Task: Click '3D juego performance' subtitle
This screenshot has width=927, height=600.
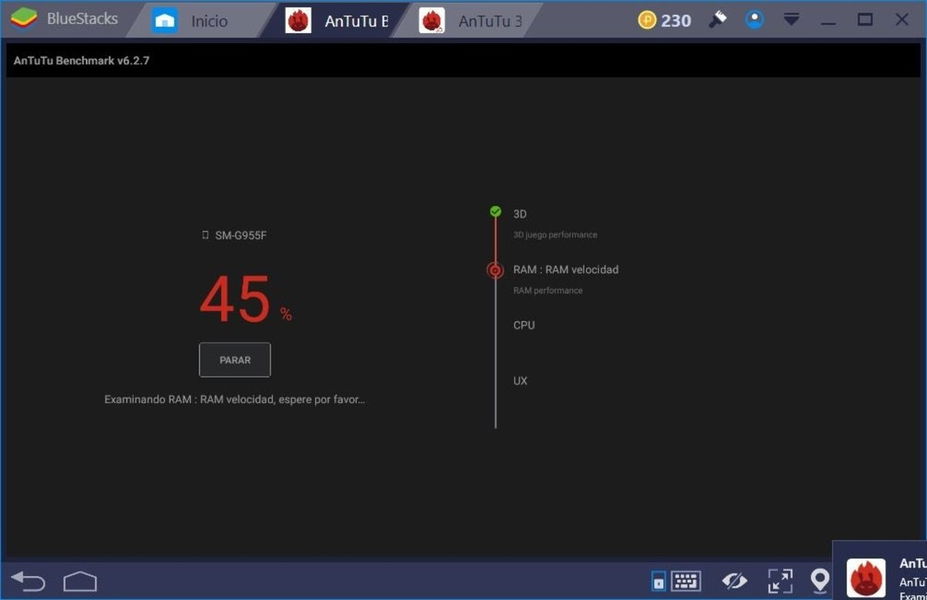Action: (x=555, y=235)
